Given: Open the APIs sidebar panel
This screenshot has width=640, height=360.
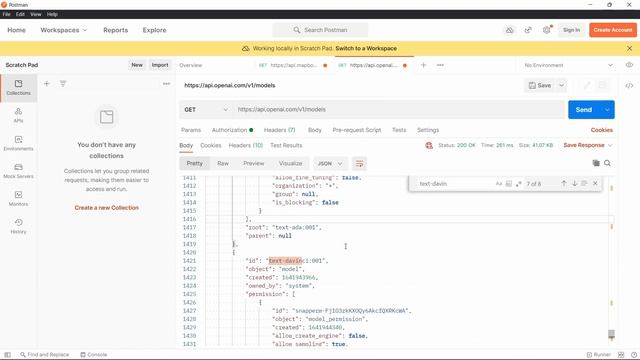Looking at the screenshot, I should (18, 115).
